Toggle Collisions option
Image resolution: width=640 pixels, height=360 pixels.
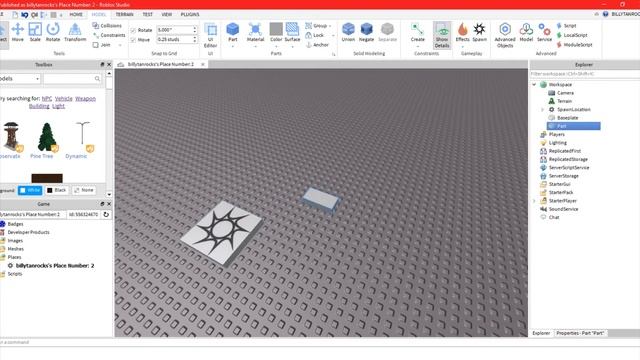pos(107,26)
